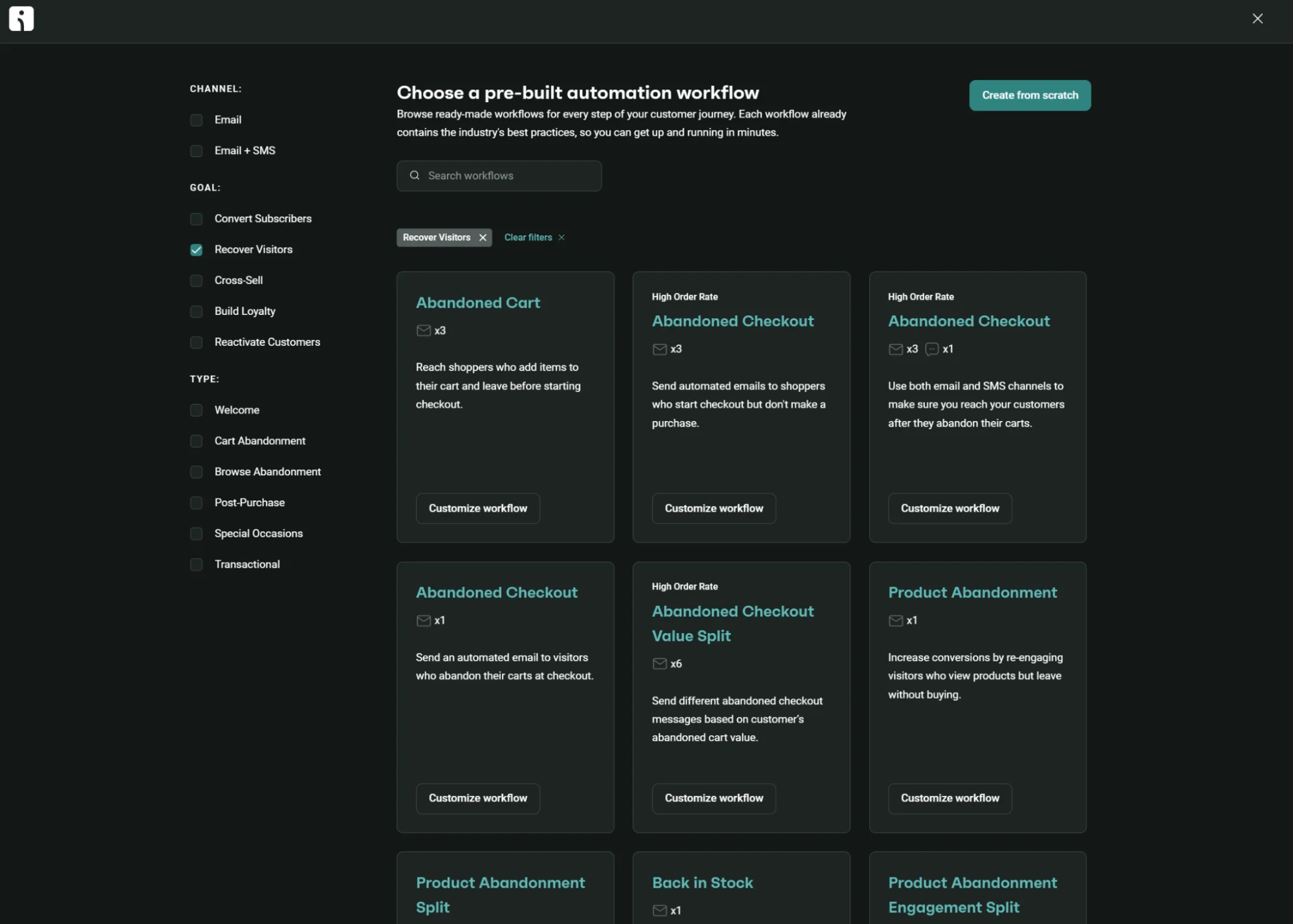Image resolution: width=1293 pixels, height=924 pixels.
Task: Check the Transactional type checkbox
Action: pos(197,564)
